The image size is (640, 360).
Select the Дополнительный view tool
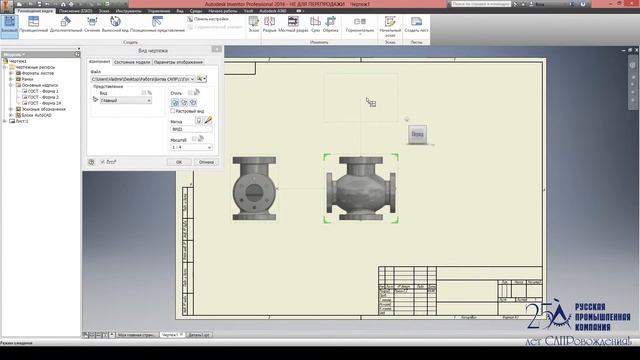click(66, 24)
